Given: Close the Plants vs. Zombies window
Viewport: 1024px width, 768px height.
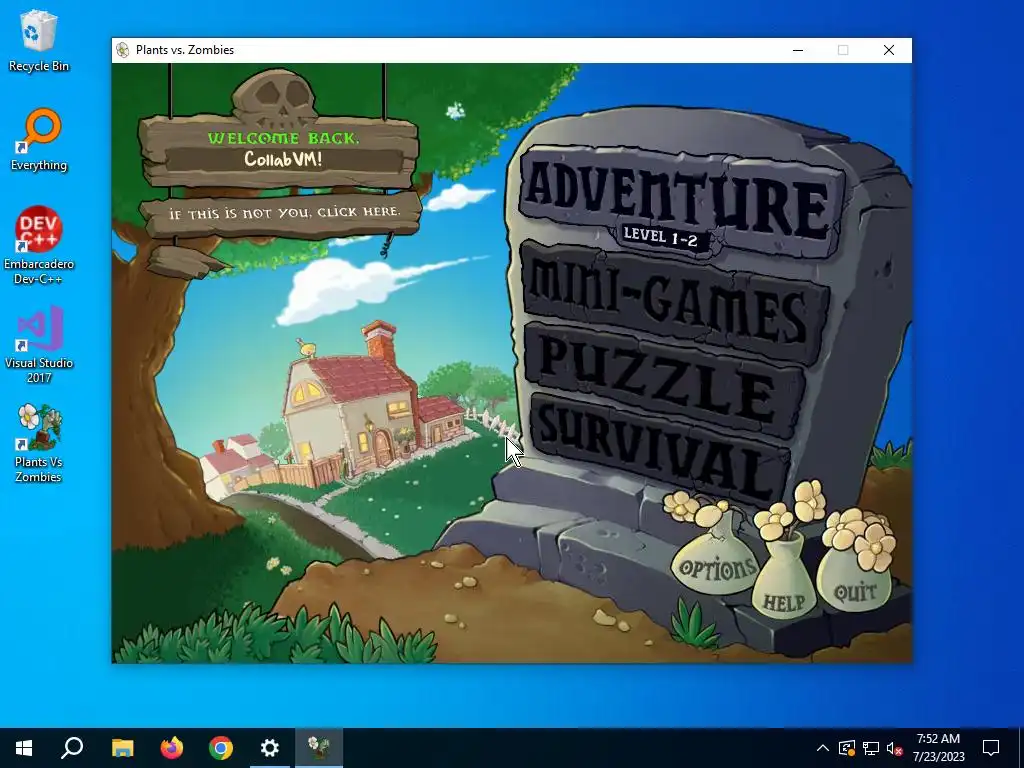Looking at the screenshot, I should pyautogui.click(x=889, y=50).
